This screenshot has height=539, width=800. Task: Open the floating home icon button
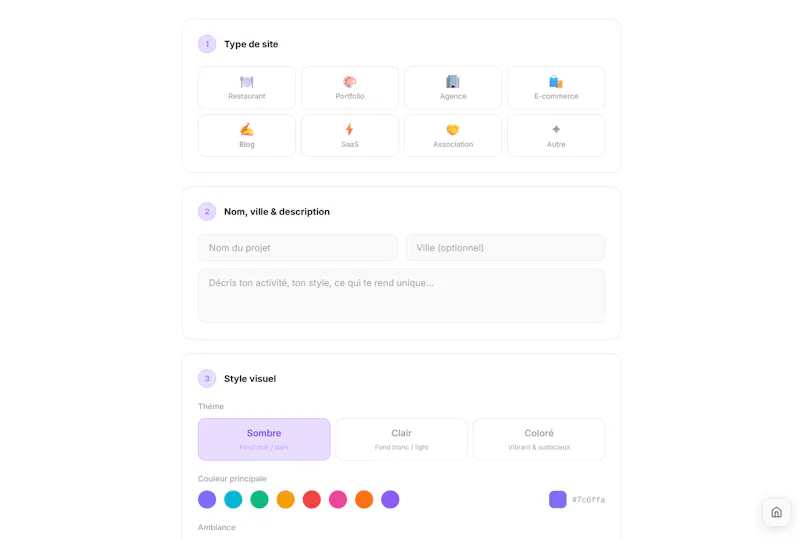[776, 512]
